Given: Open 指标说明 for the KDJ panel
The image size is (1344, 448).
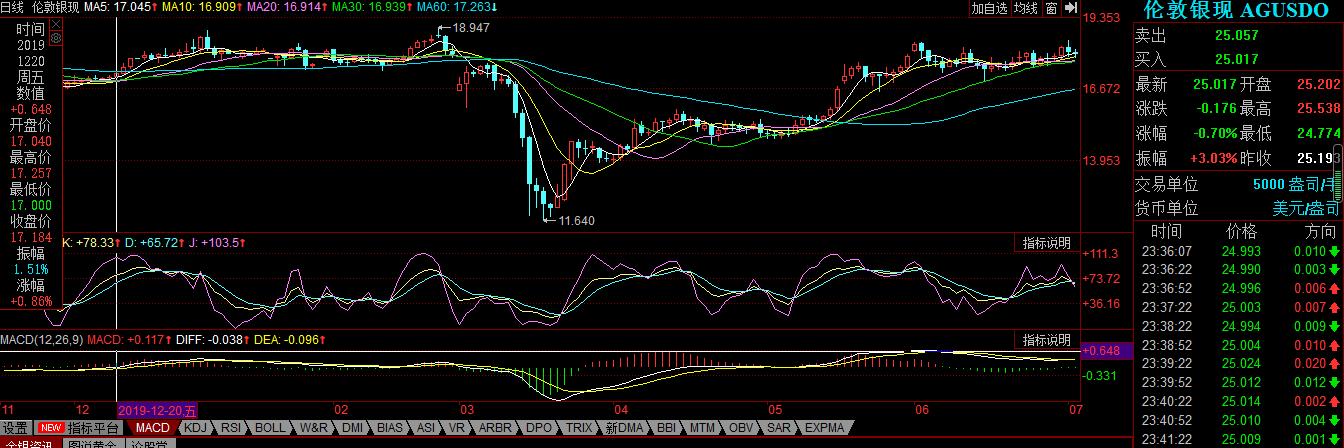Looking at the screenshot, I should 1046,242.
